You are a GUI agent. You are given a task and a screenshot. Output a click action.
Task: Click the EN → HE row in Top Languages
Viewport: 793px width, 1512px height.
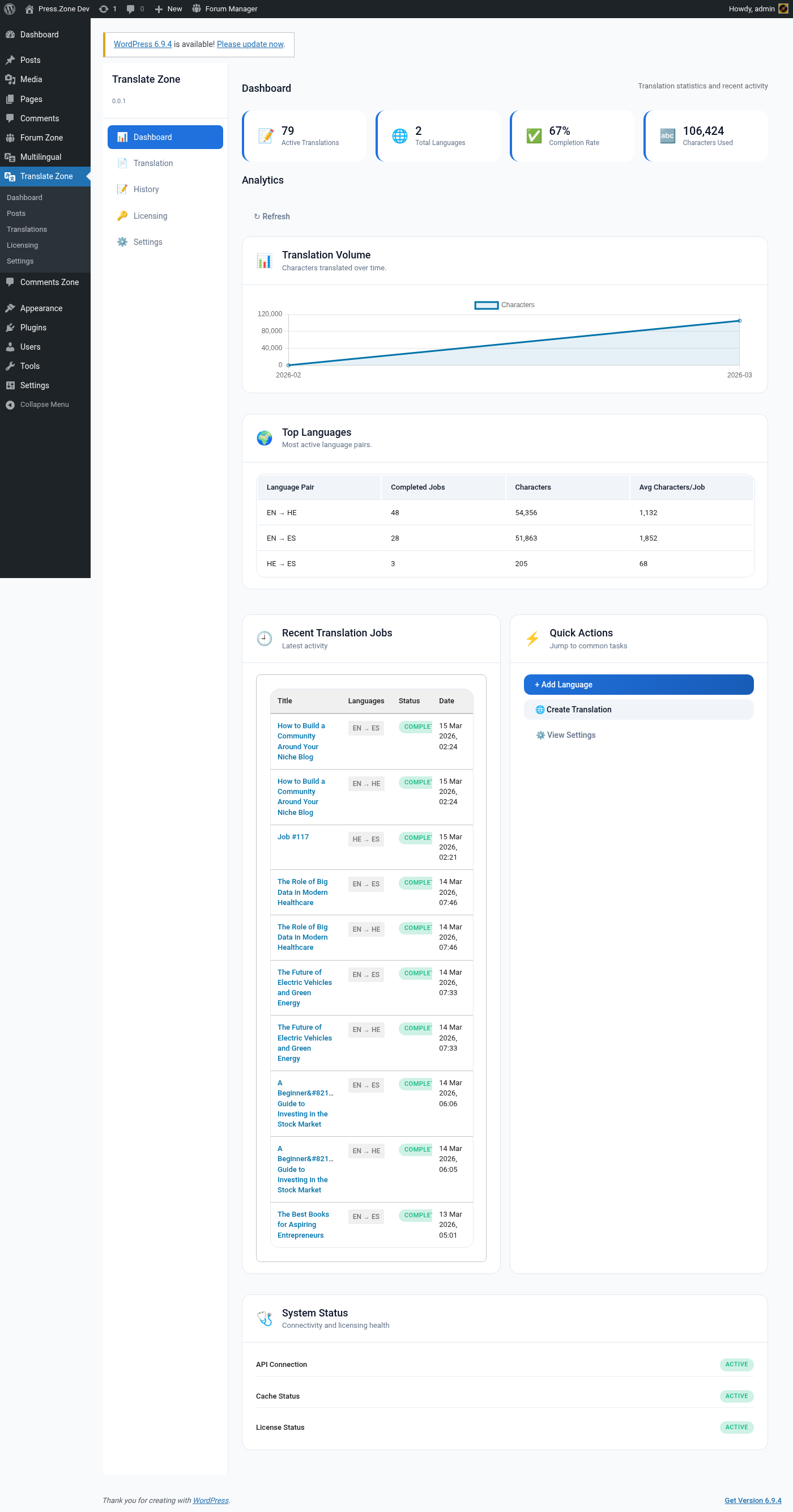tap(505, 513)
